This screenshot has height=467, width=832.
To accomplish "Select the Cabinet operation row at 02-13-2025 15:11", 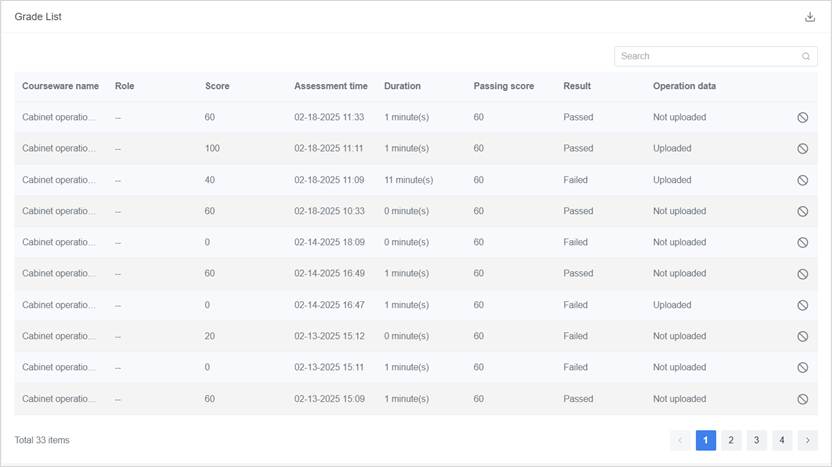I will click(60, 367).
